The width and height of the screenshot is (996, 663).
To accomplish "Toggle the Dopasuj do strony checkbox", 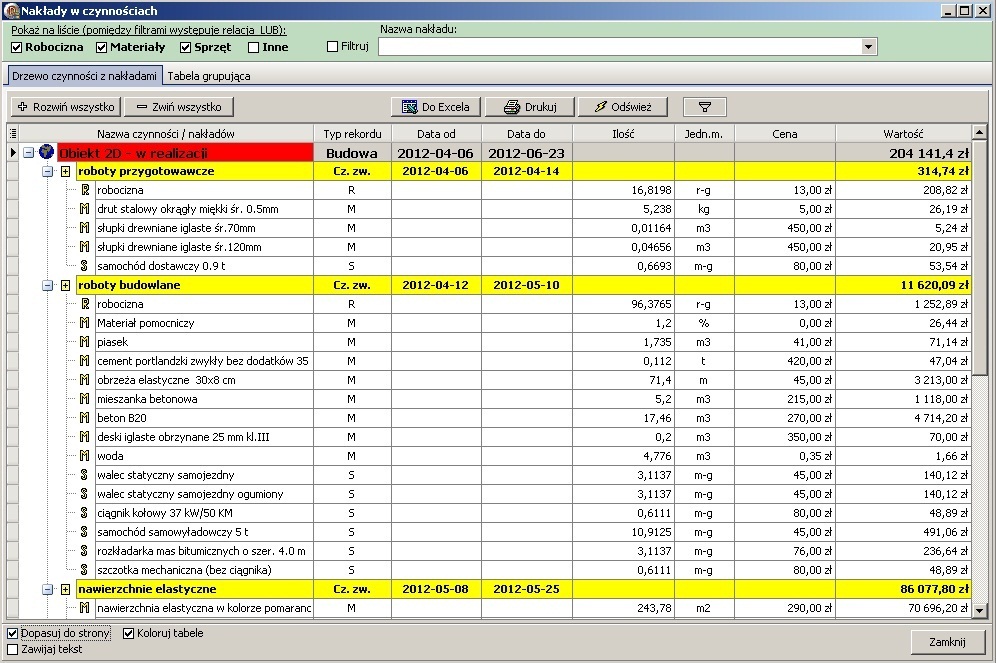I will pos(12,634).
